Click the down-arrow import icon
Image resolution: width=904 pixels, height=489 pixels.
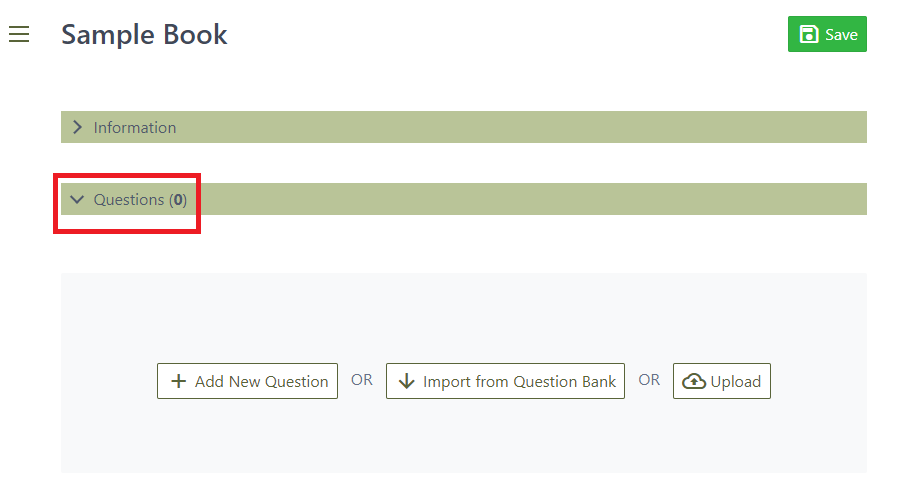406,381
